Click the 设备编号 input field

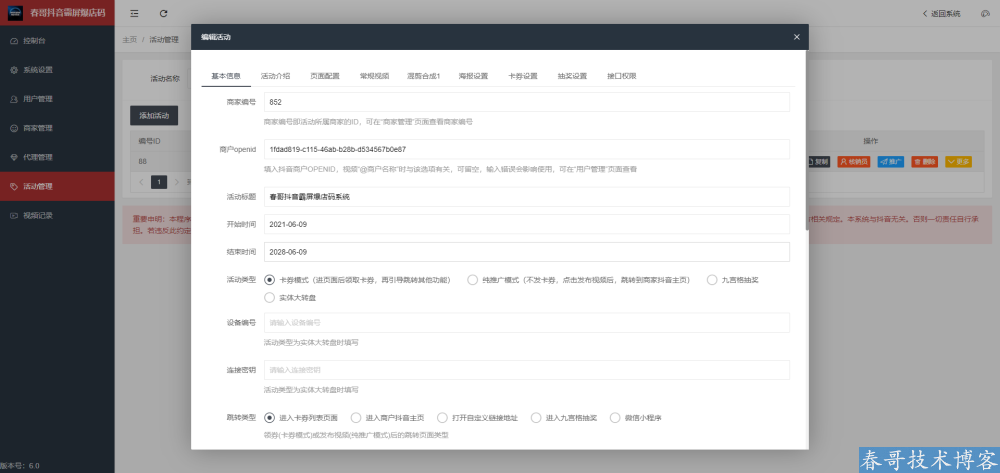[x=527, y=323]
